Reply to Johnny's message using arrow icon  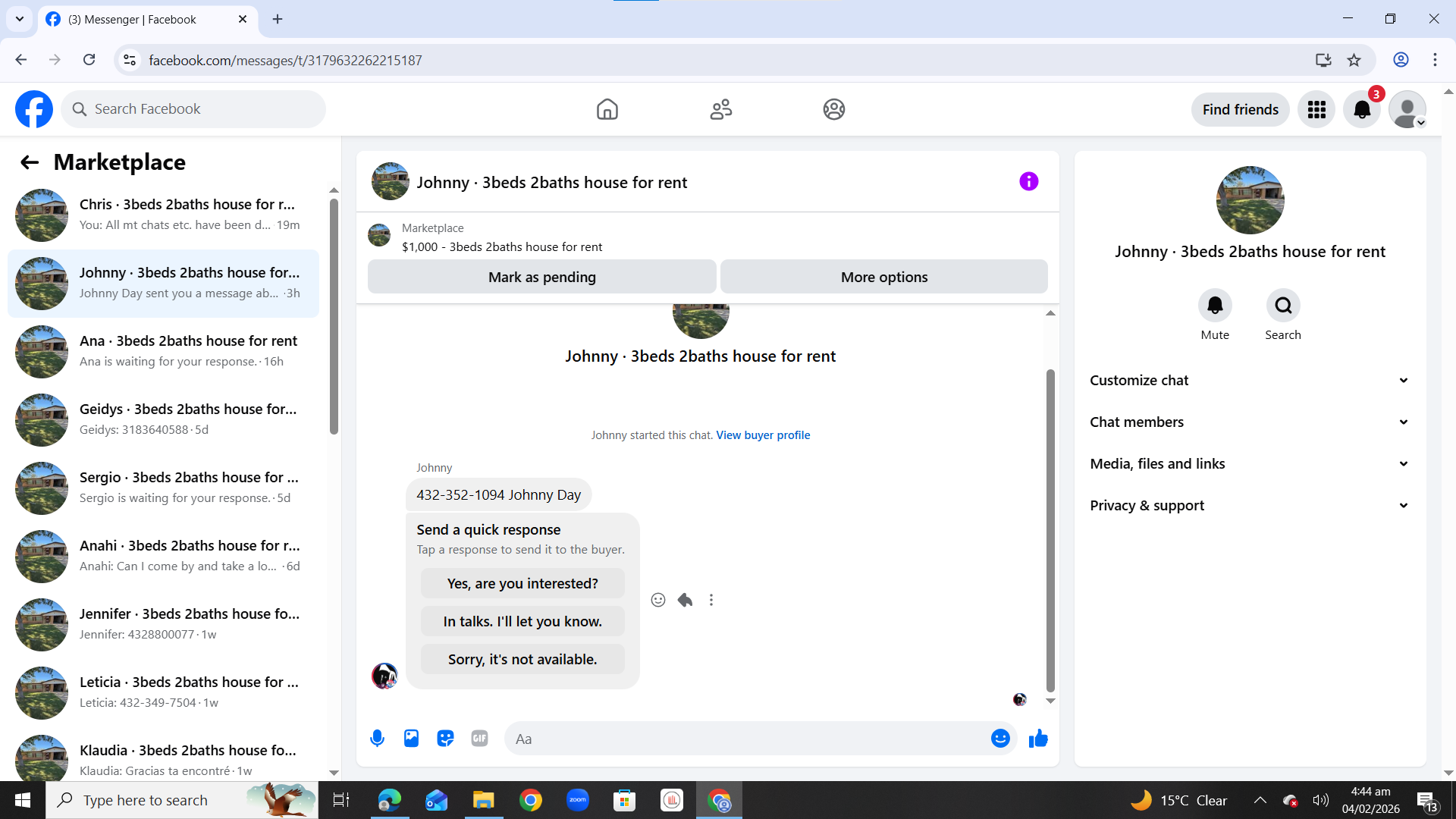point(685,600)
